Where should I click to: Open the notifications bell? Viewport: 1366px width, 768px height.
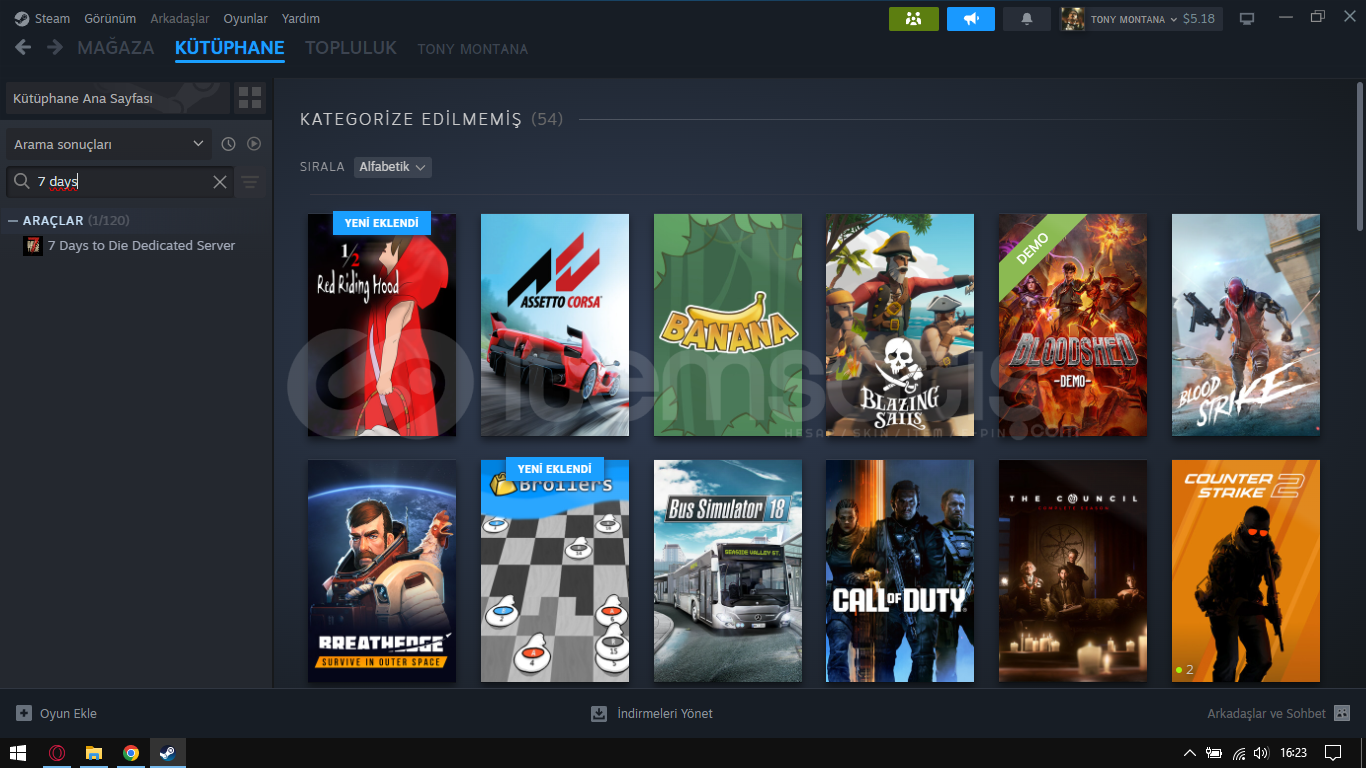point(1027,19)
